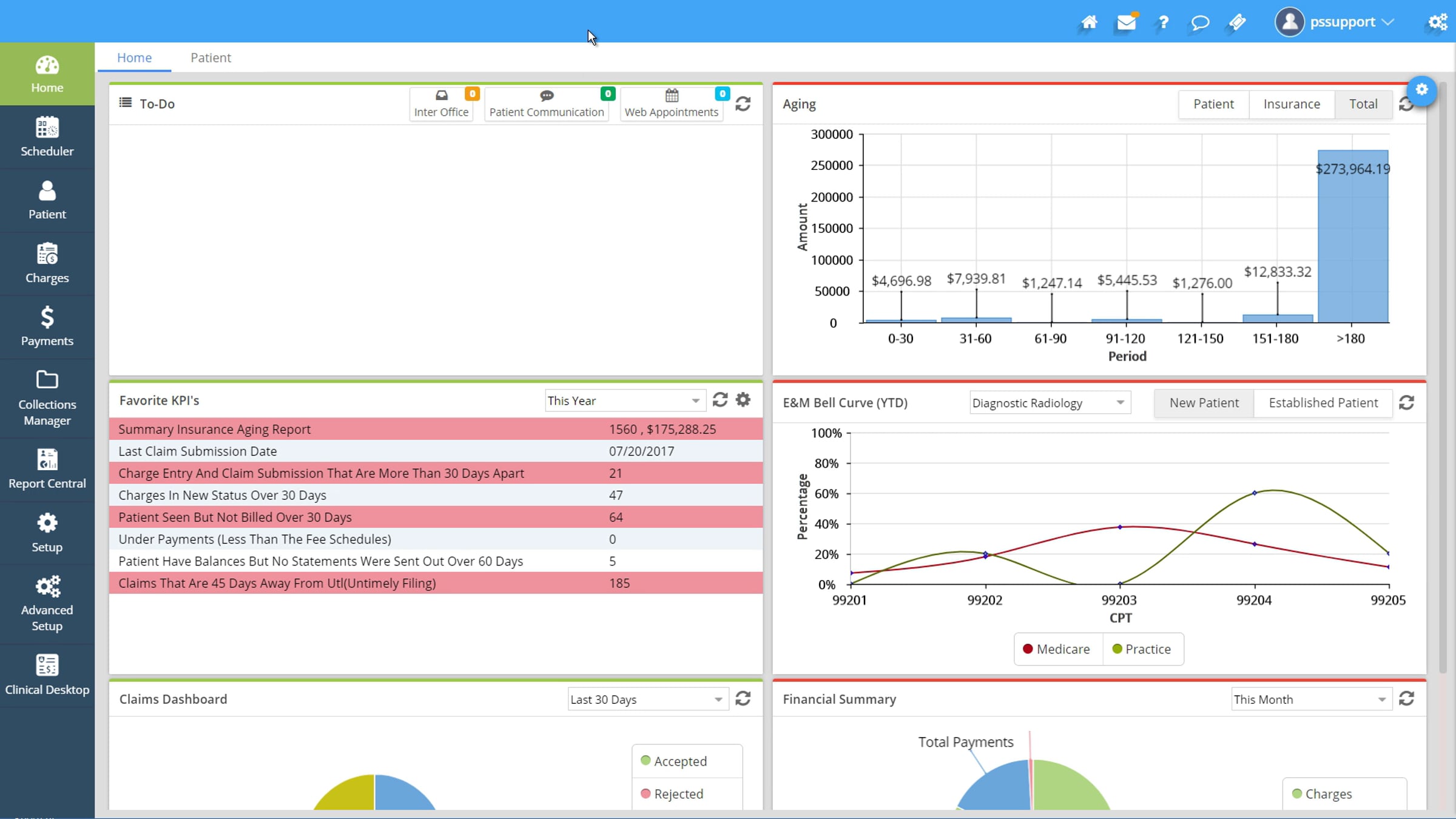The image size is (1456, 819).
Task: Toggle E&M Bell Curve to Established Patient
Action: (1323, 403)
